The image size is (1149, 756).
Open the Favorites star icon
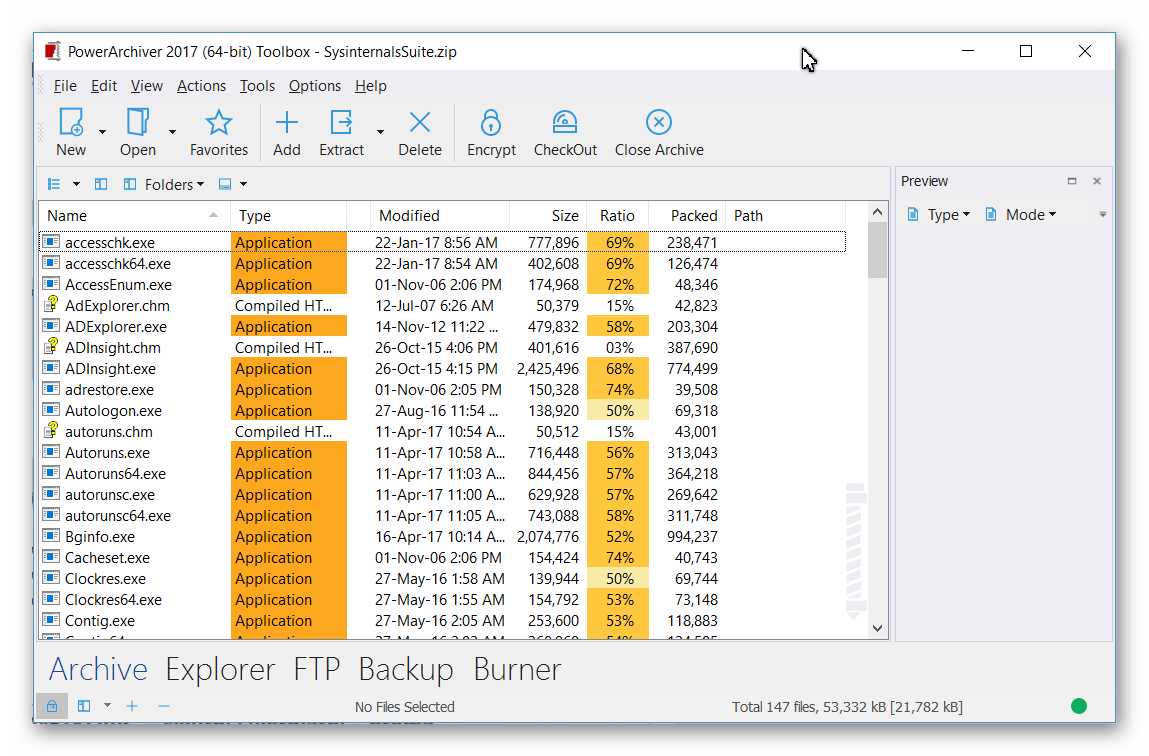coord(218,122)
